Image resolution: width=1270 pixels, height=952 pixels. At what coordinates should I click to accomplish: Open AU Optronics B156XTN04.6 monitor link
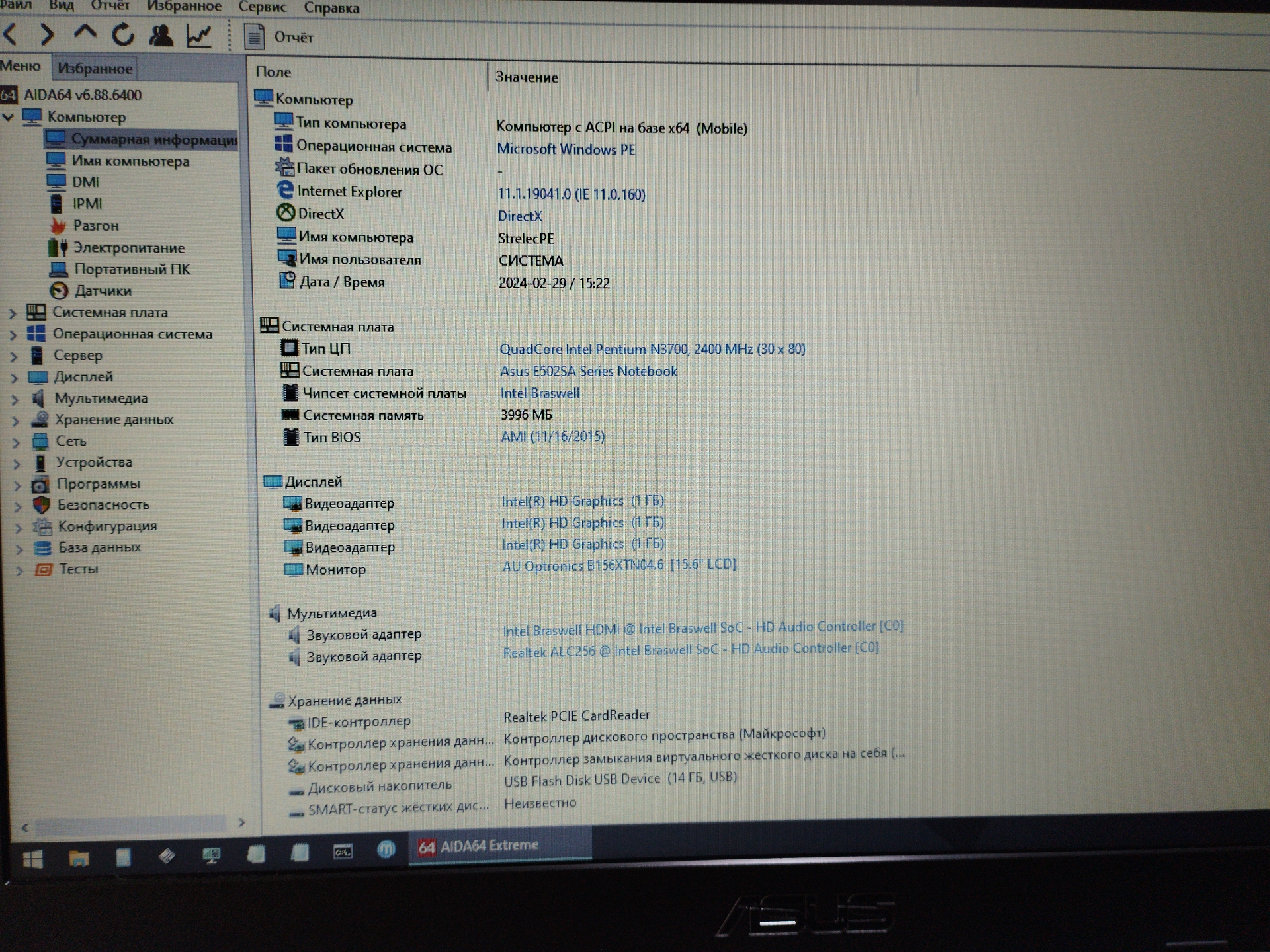[x=619, y=565]
